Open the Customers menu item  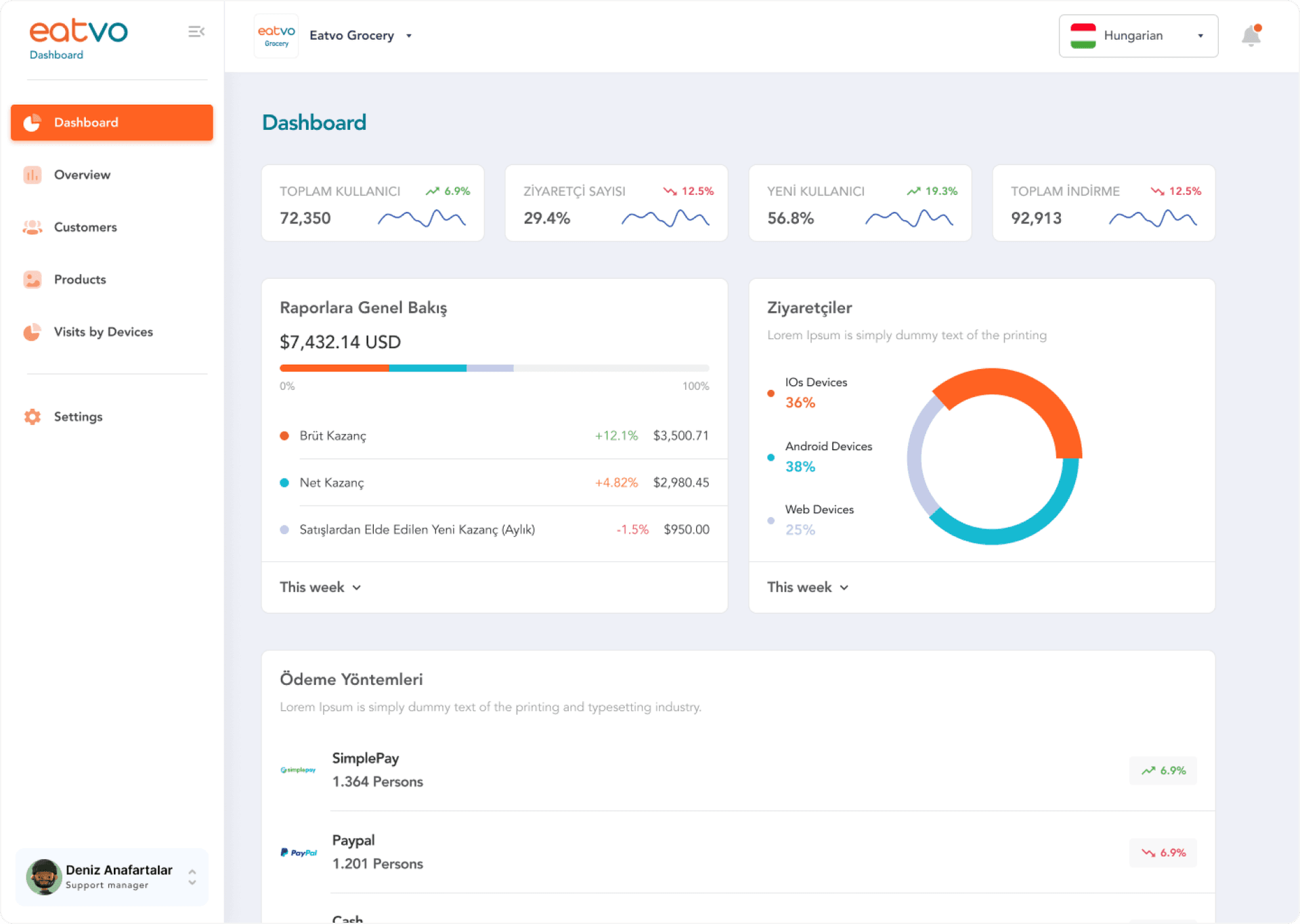tap(85, 227)
